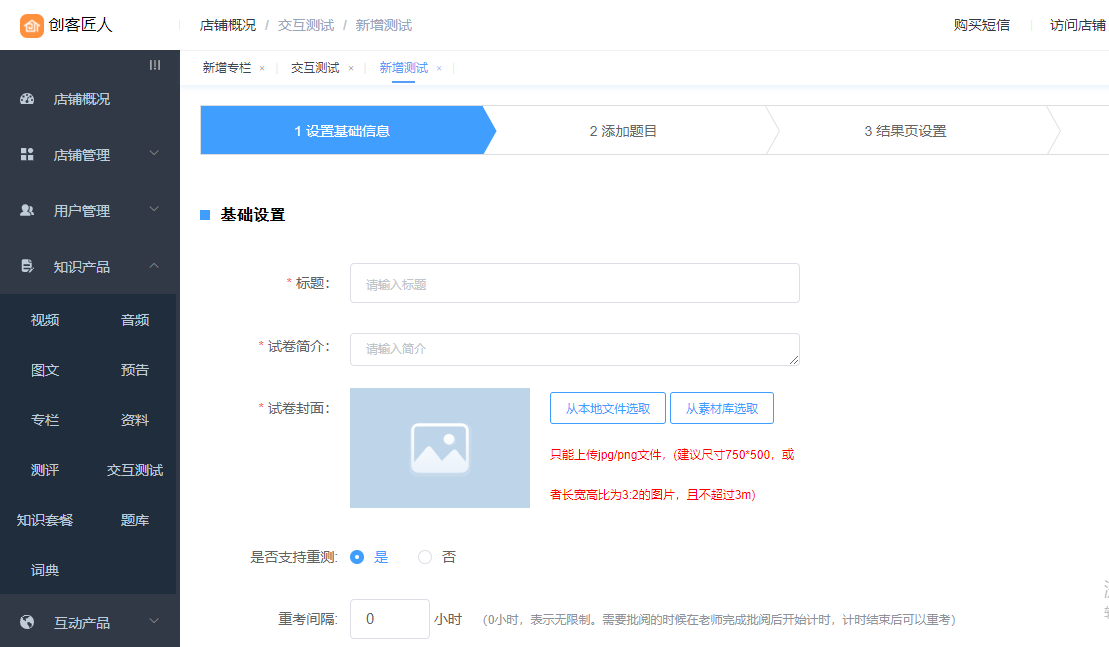Click the 知识产品 document icon
Screen dimensions: 1109x647
click(27, 267)
